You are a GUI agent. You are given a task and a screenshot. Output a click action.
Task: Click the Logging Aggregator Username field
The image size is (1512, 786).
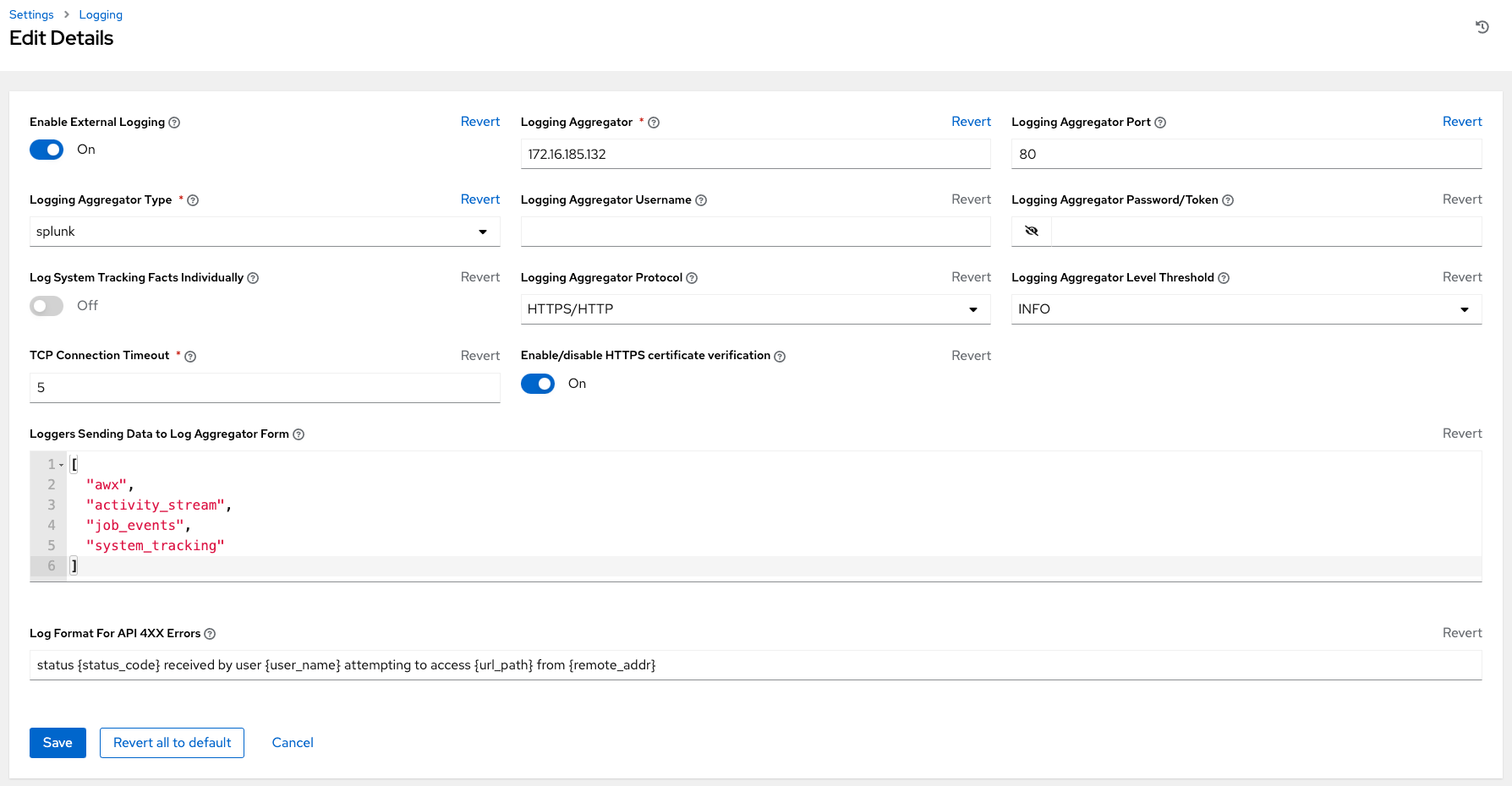755,231
